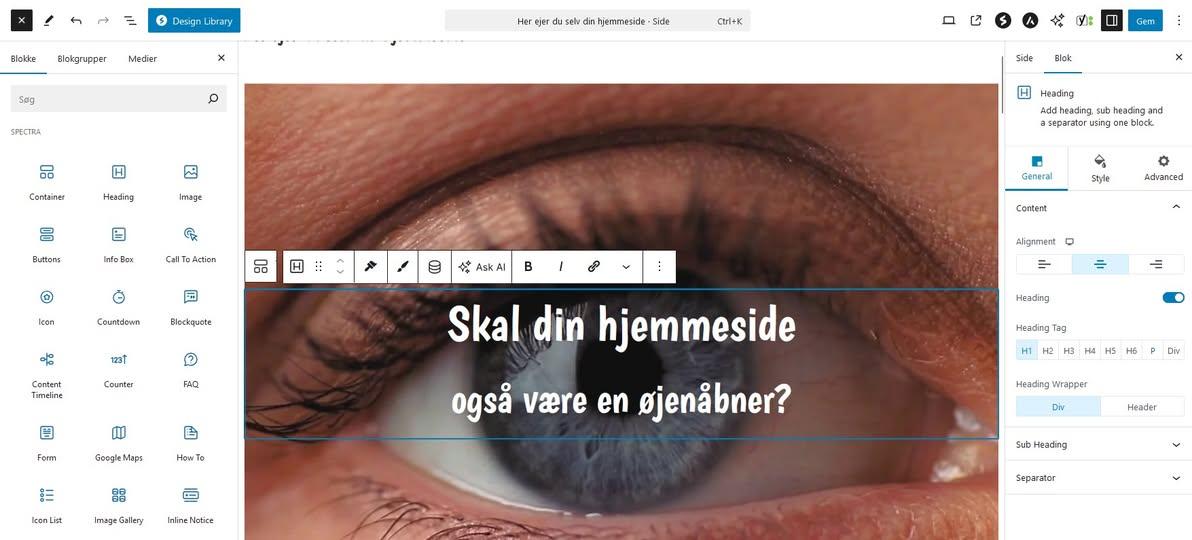
Task: Open copy styles pin icon in toolbar
Action: pos(371,266)
